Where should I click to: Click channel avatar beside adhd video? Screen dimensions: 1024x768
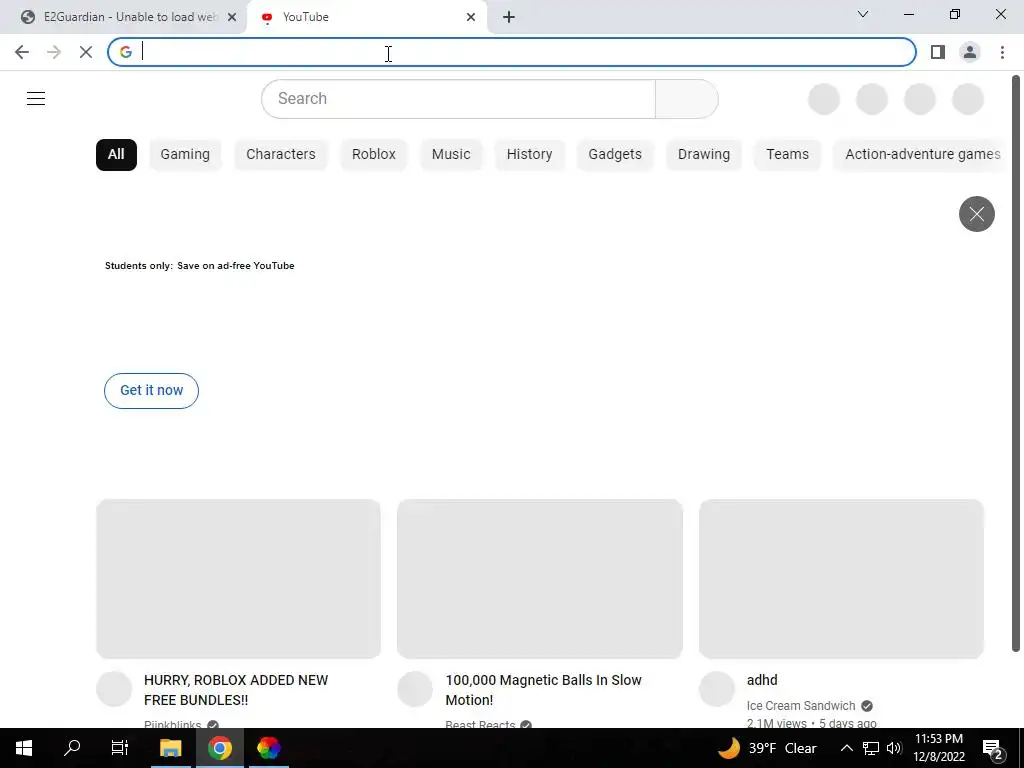click(716, 689)
